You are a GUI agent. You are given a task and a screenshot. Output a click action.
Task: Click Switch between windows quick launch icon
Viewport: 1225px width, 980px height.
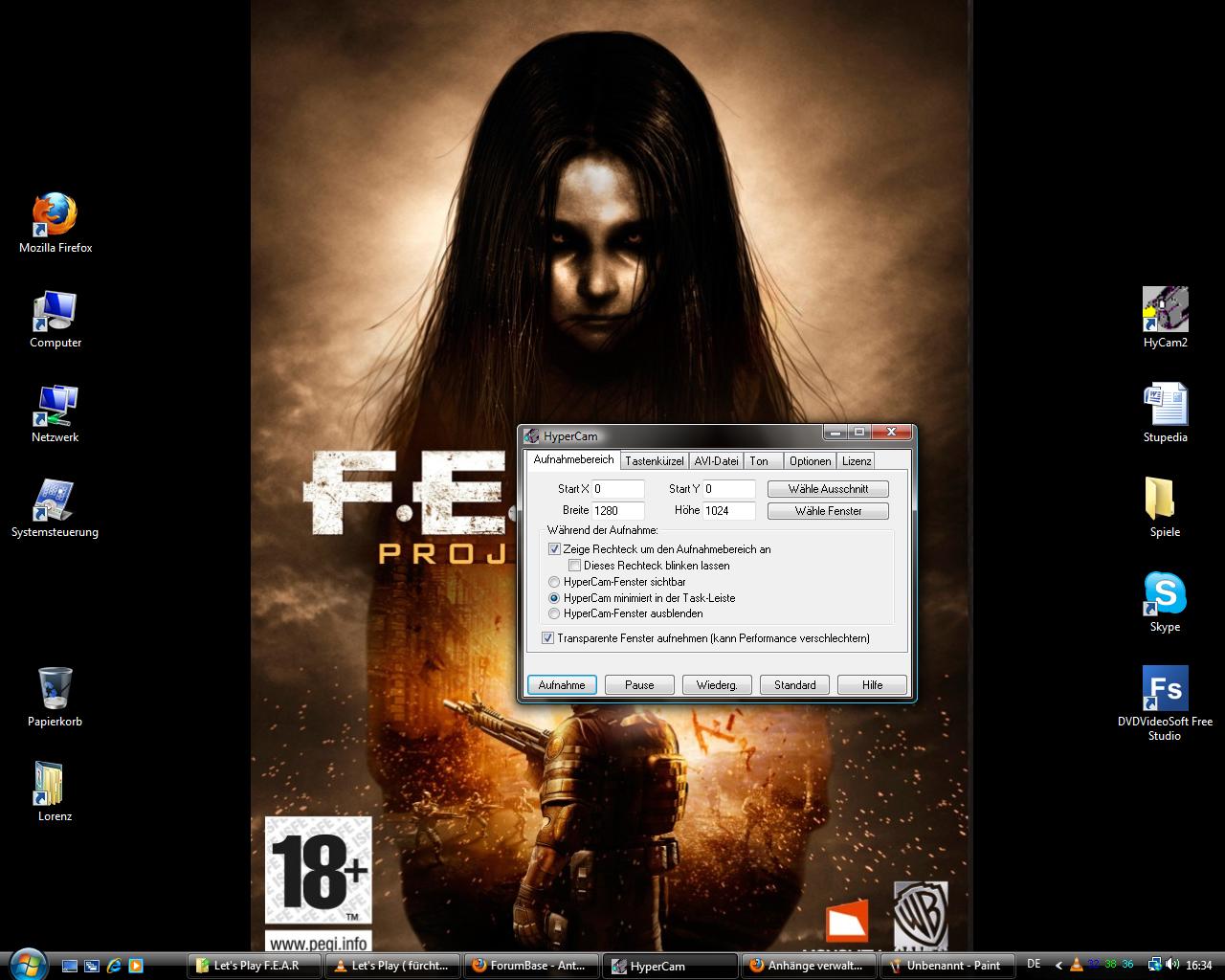click(x=92, y=966)
